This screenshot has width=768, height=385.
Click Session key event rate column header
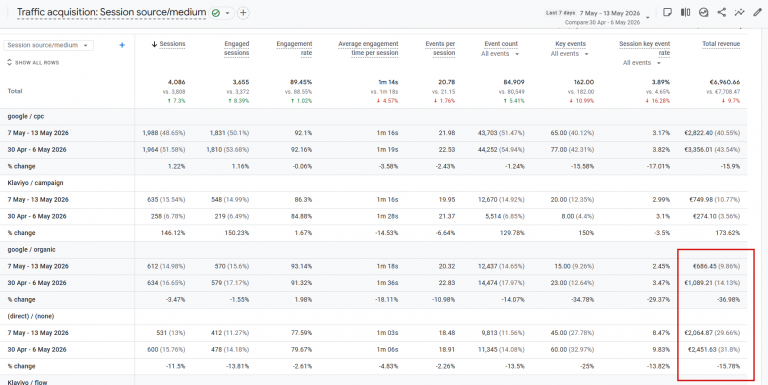pyautogui.click(x=645, y=48)
